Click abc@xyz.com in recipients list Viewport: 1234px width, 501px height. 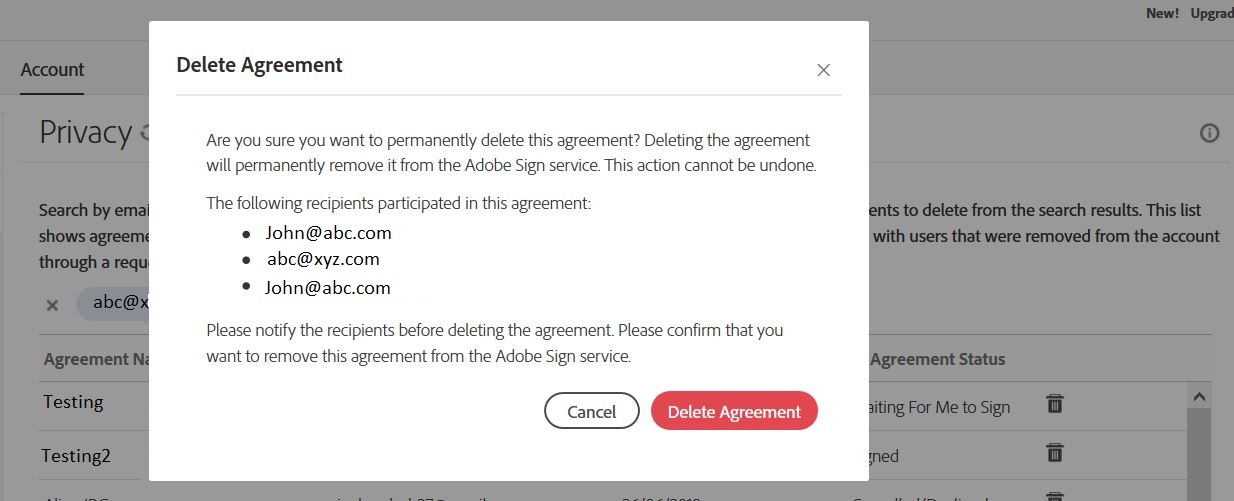(323, 259)
